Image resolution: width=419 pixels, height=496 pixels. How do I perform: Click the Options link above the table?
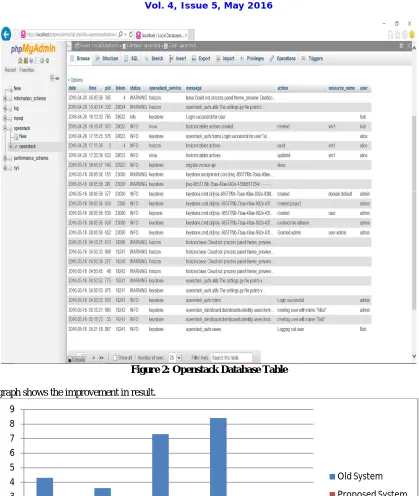[76, 80]
